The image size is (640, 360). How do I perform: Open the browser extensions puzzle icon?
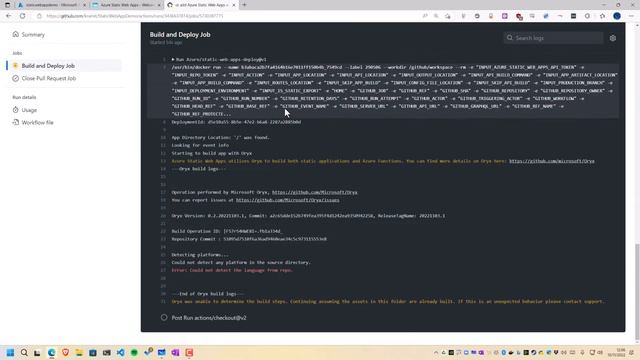coord(587,16)
